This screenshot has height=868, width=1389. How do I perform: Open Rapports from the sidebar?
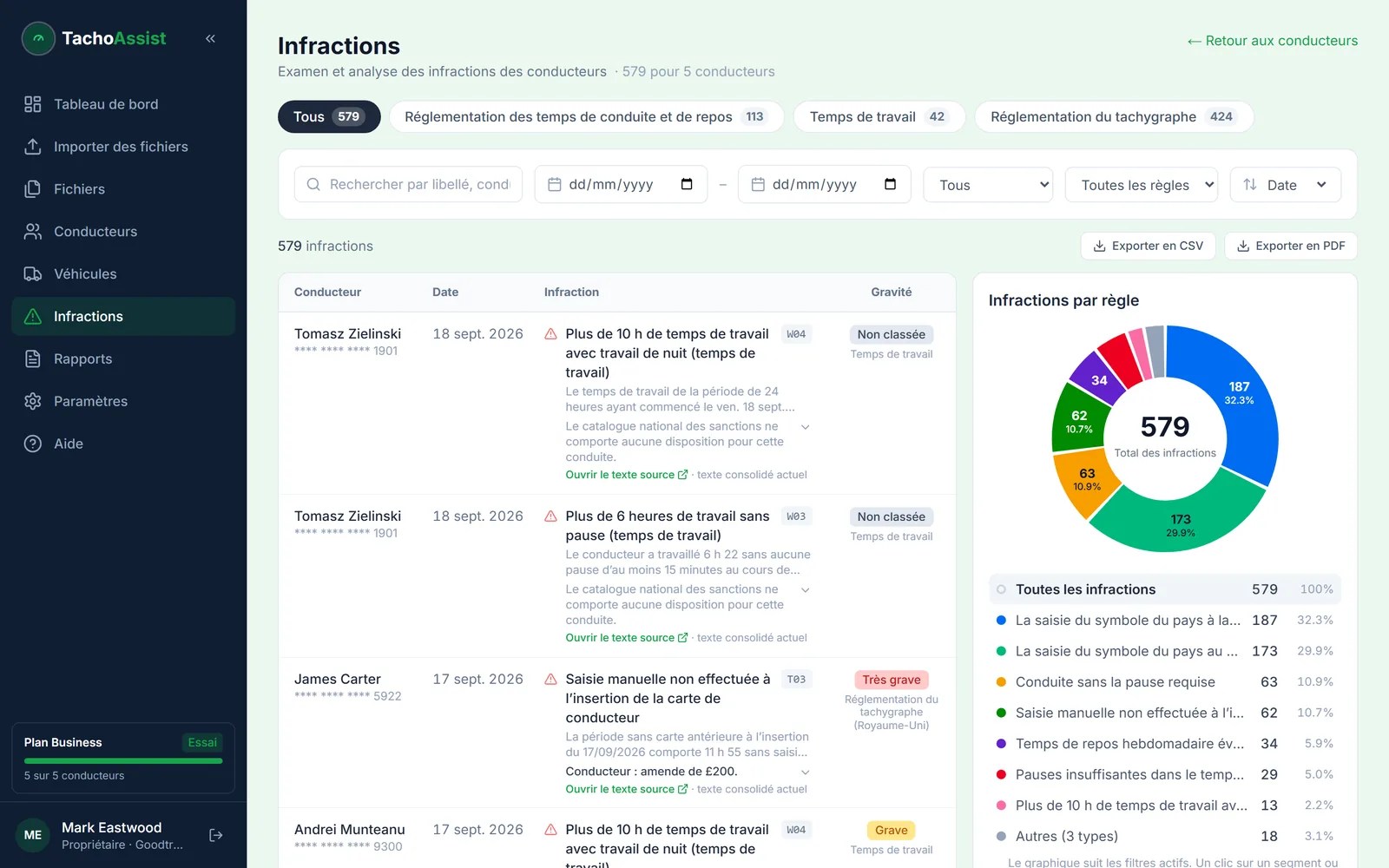point(123,358)
